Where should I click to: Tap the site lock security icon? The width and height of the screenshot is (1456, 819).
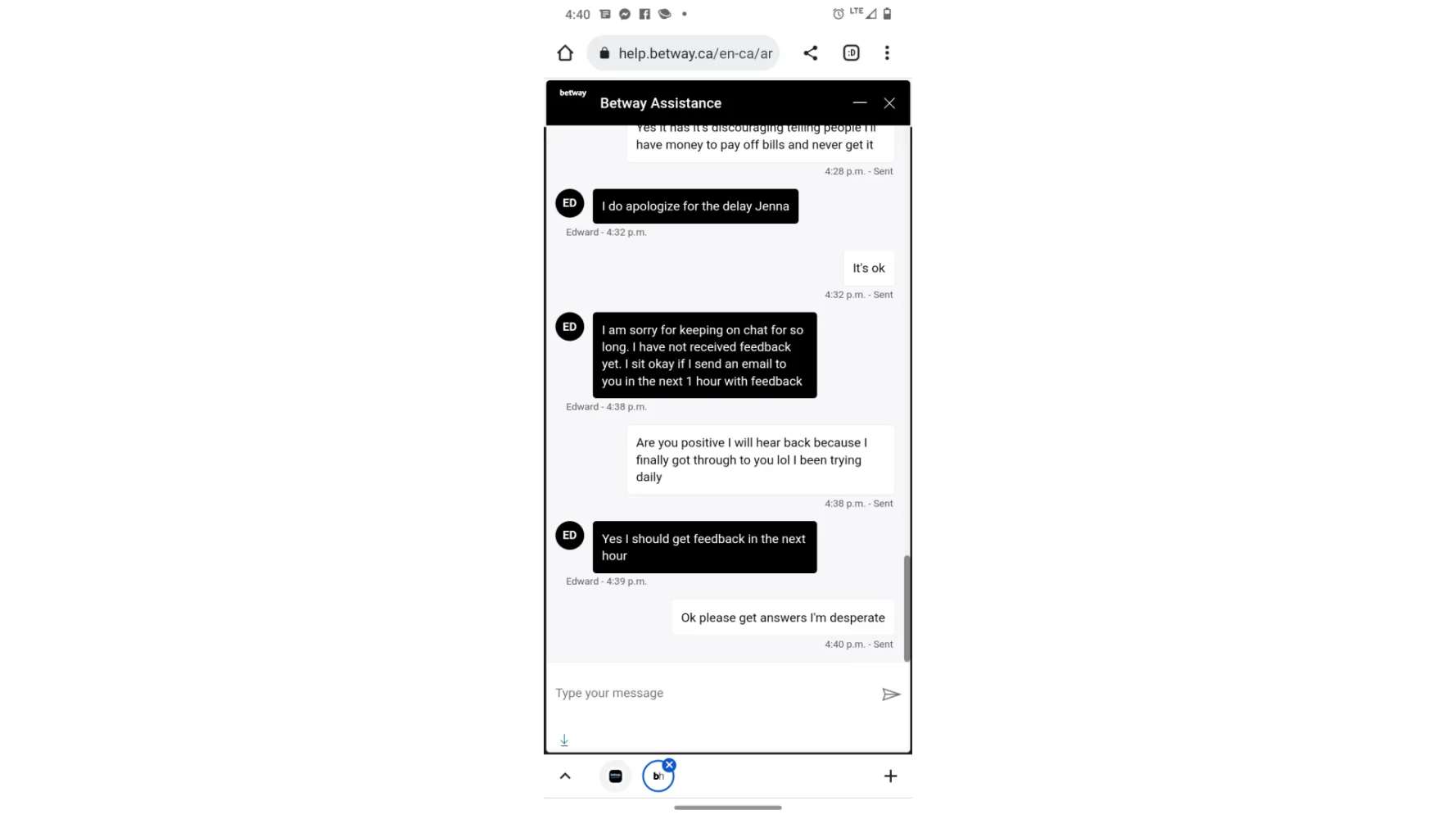[x=604, y=53]
